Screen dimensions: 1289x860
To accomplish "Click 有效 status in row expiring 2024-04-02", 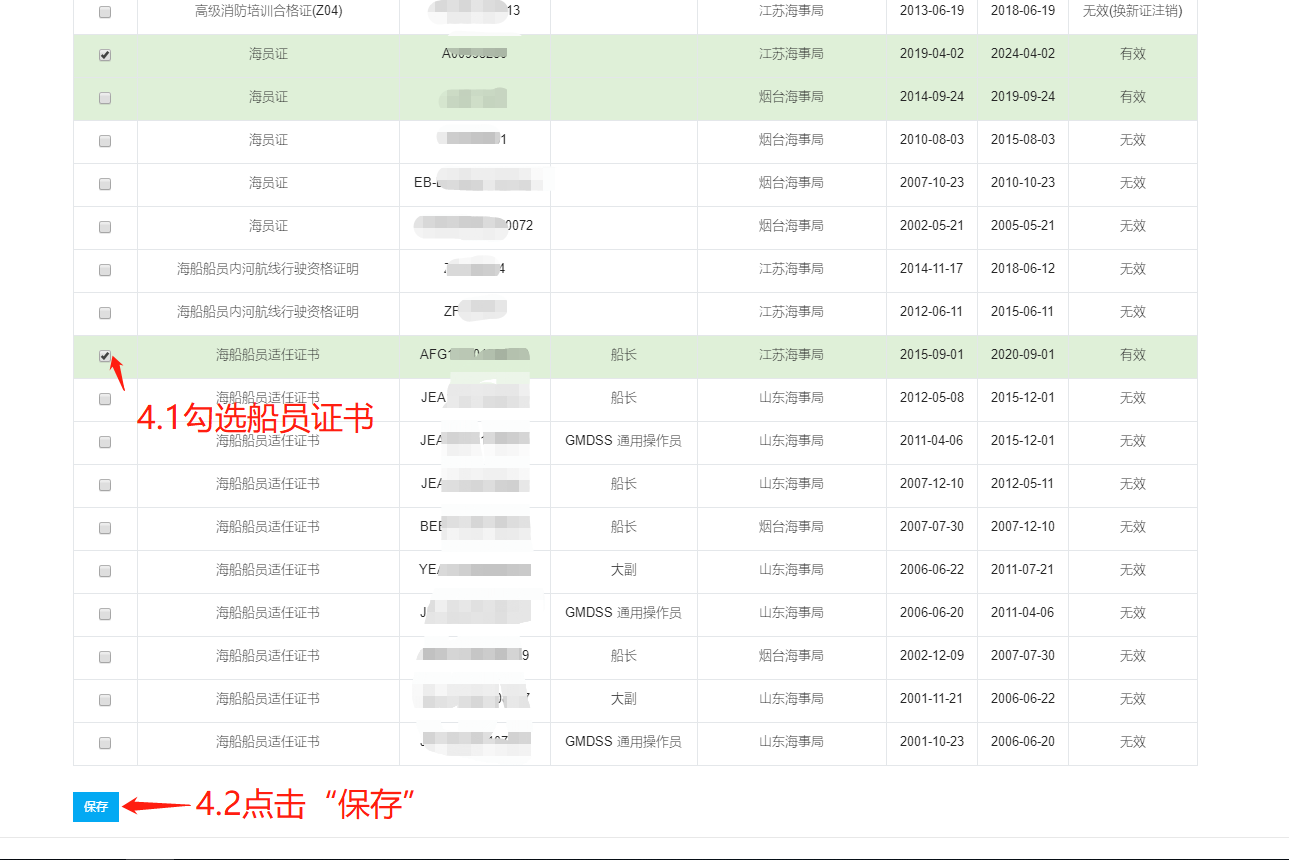I will click(x=1132, y=54).
